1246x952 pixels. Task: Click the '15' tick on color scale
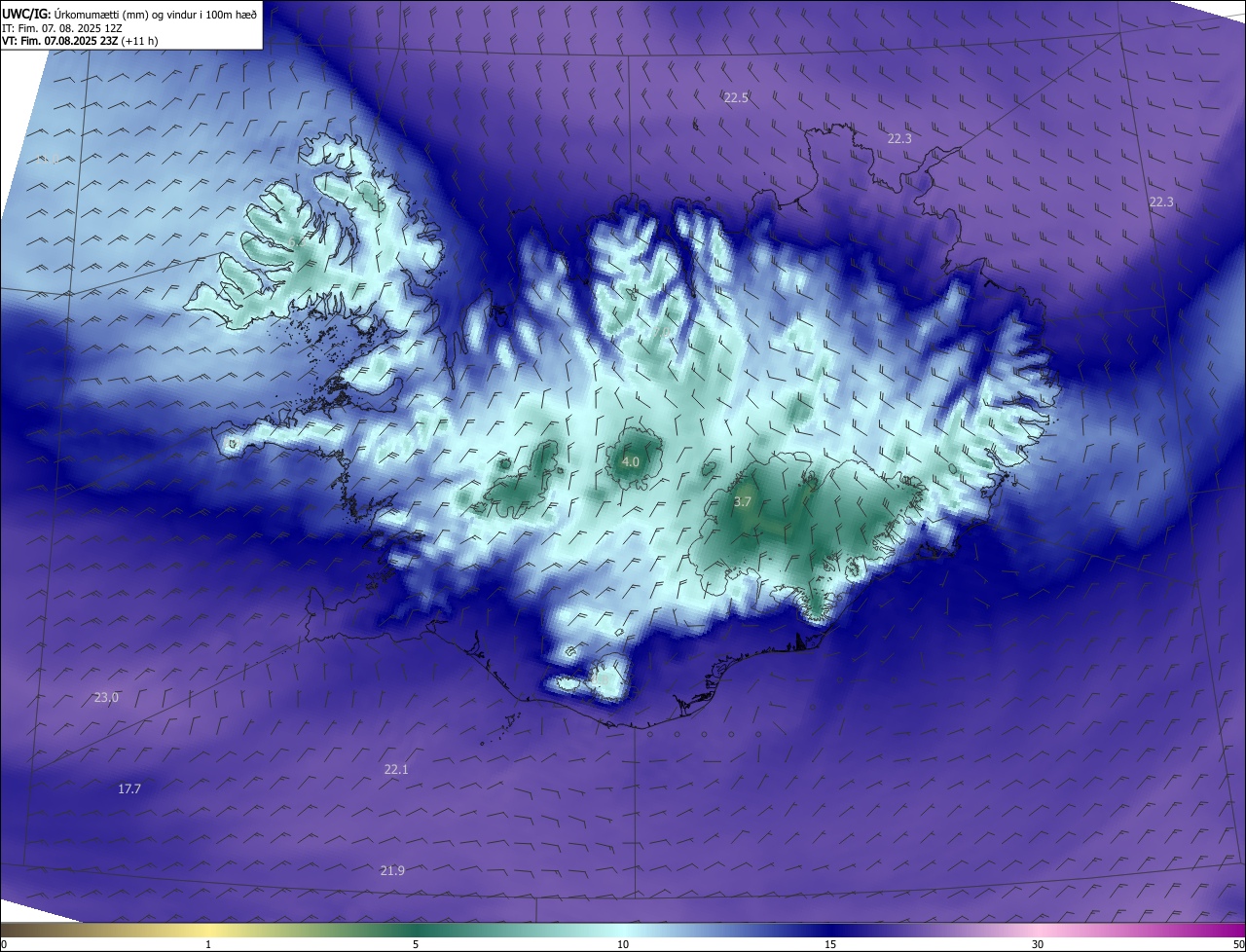pyautogui.click(x=830, y=944)
